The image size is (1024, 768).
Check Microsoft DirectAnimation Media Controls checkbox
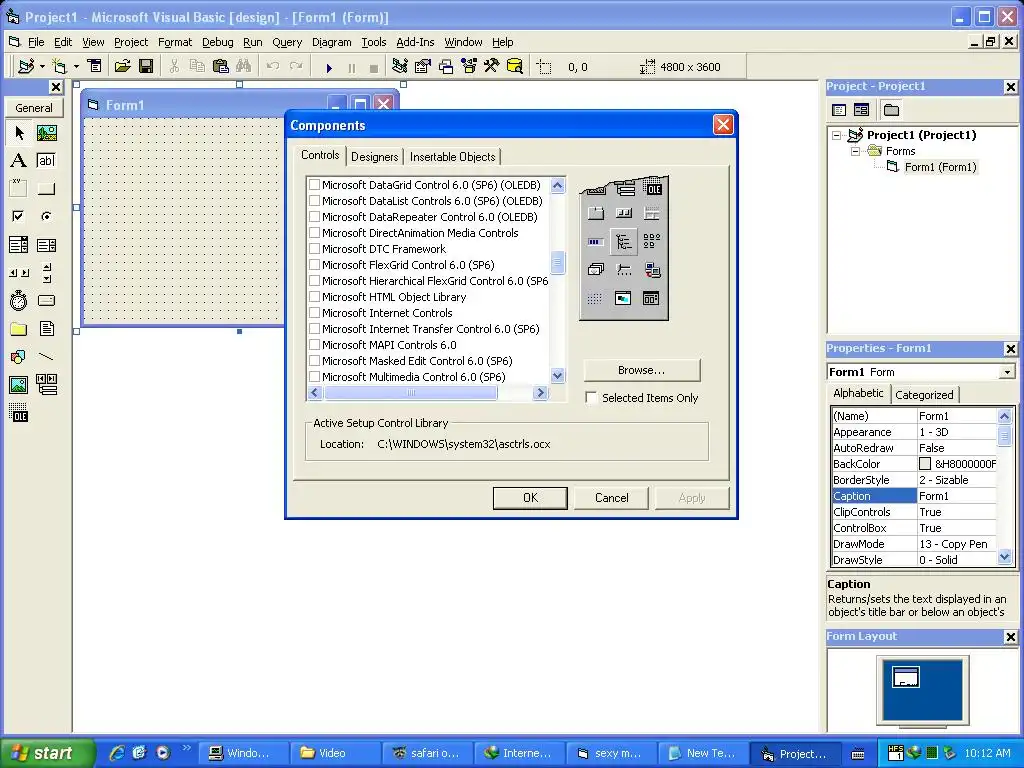pos(314,233)
